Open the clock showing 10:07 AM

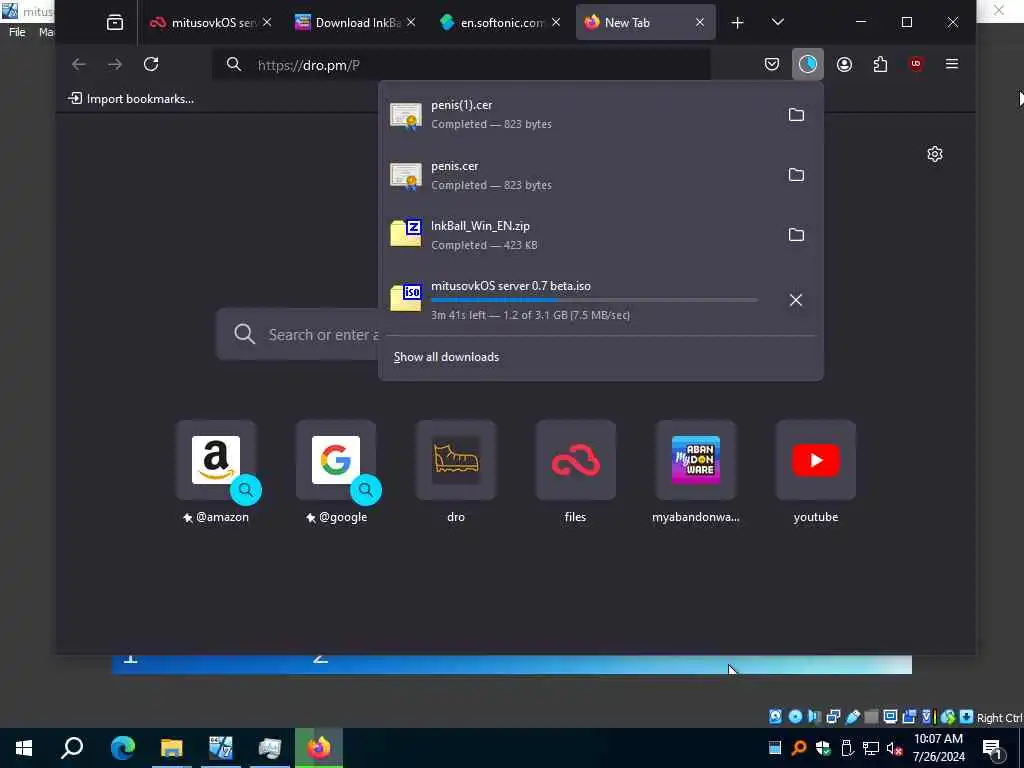938,748
